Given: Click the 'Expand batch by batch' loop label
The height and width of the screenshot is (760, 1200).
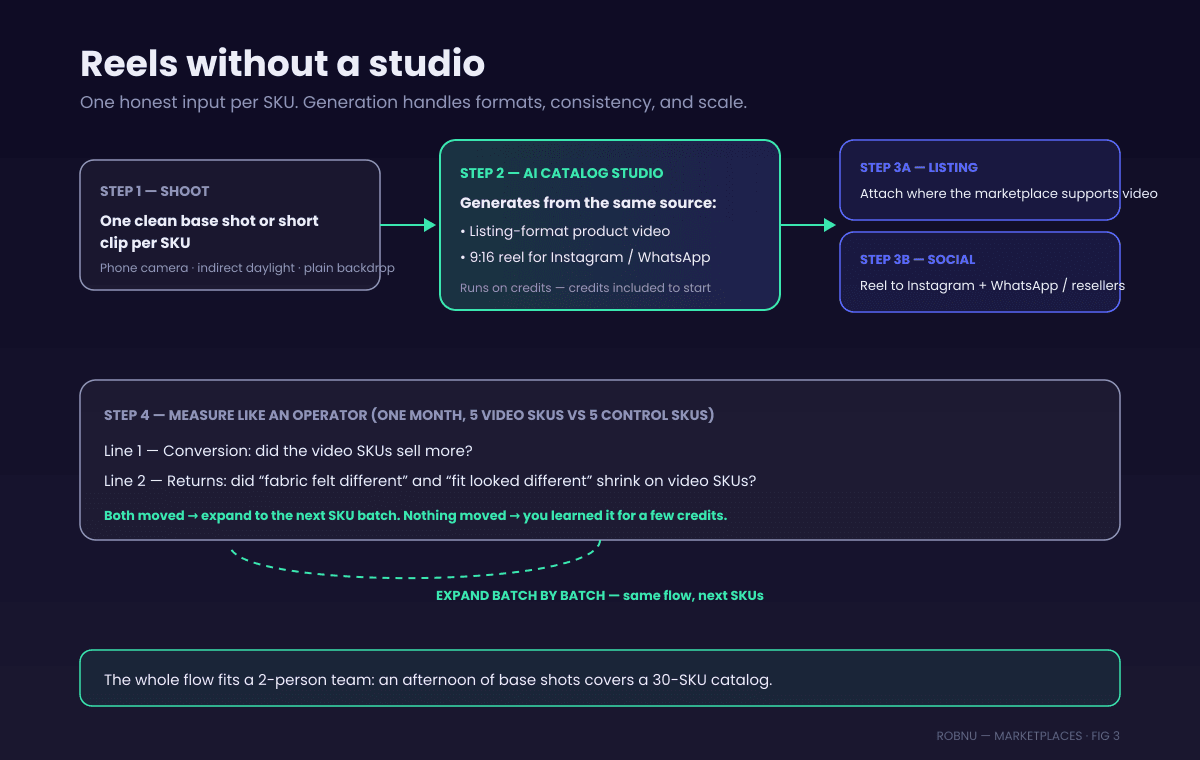Looking at the screenshot, I should click(x=599, y=595).
